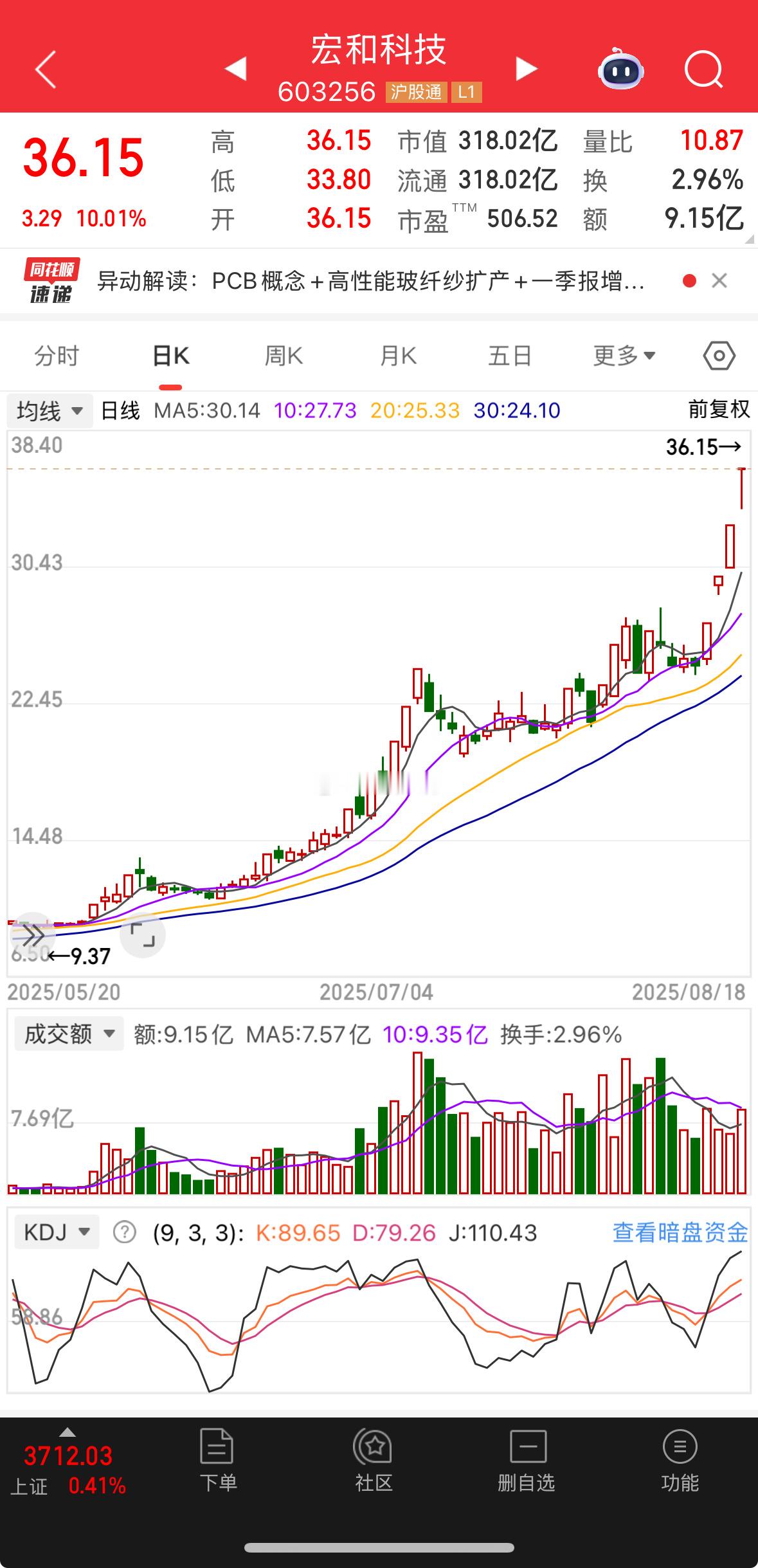Expand quote details corner triangle
The width and height of the screenshot is (758, 1568).
coord(750,239)
